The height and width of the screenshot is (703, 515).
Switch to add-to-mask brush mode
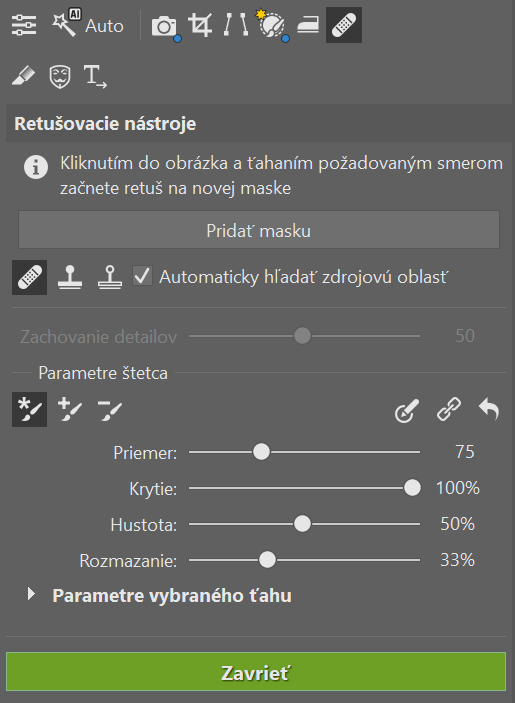(x=69, y=409)
